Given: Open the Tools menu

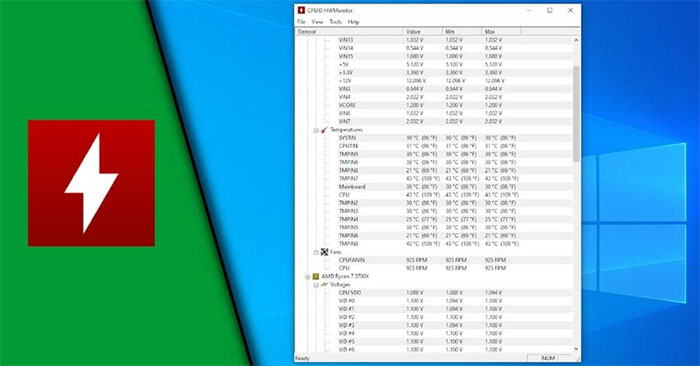Looking at the screenshot, I should click(x=335, y=22).
